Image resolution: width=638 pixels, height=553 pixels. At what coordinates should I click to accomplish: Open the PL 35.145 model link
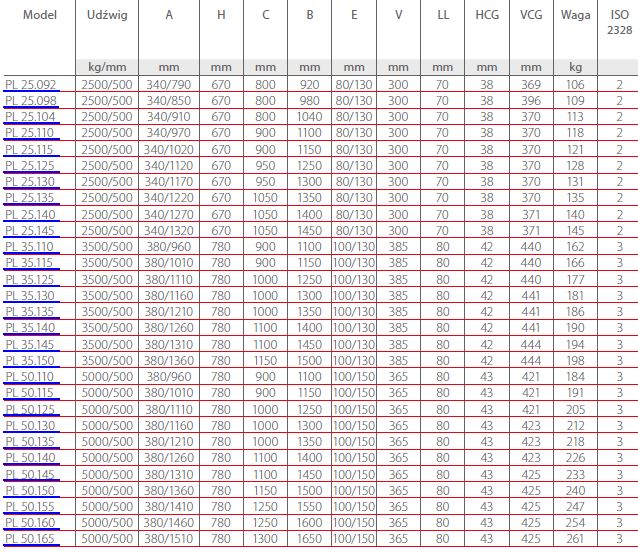[x=30, y=345]
